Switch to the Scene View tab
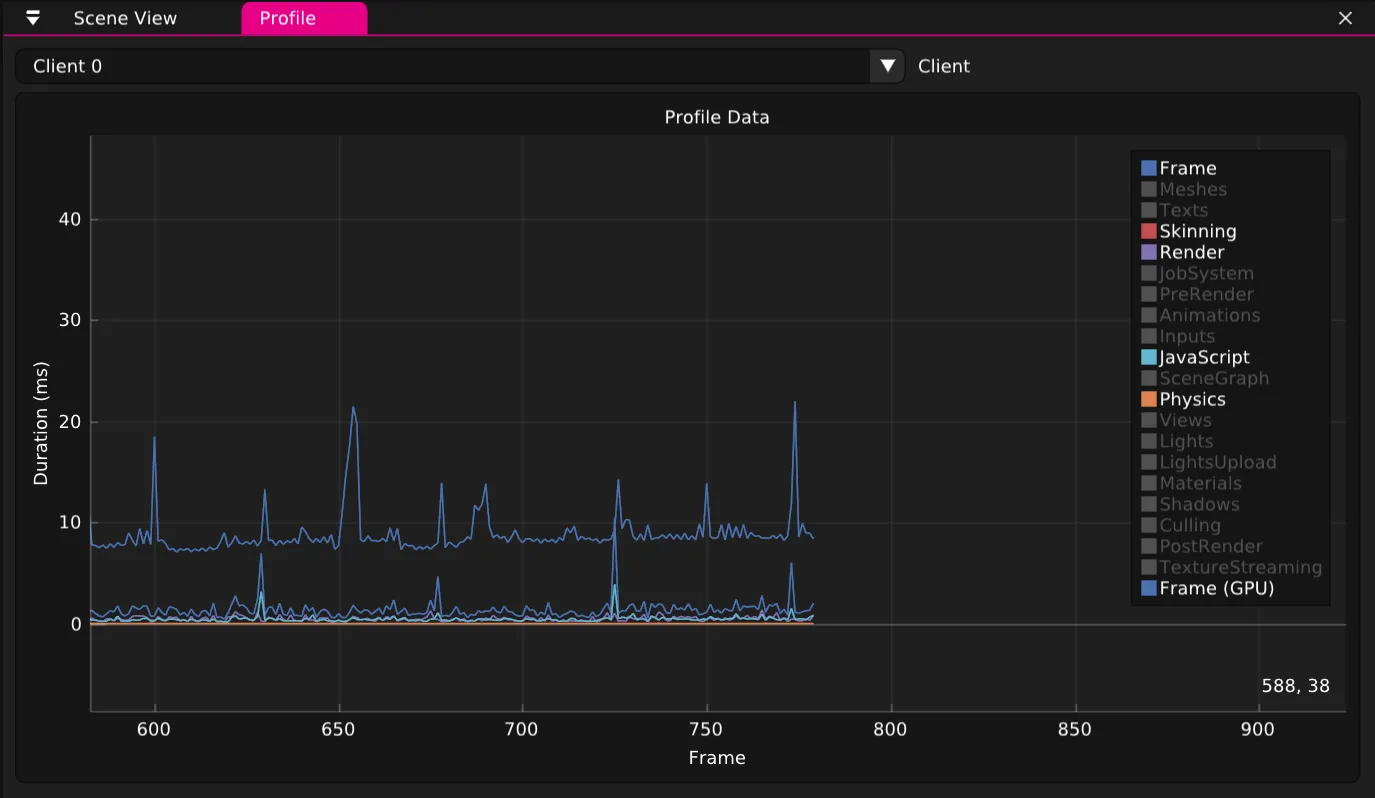This screenshot has height=798, width=1375. point(124,17)
